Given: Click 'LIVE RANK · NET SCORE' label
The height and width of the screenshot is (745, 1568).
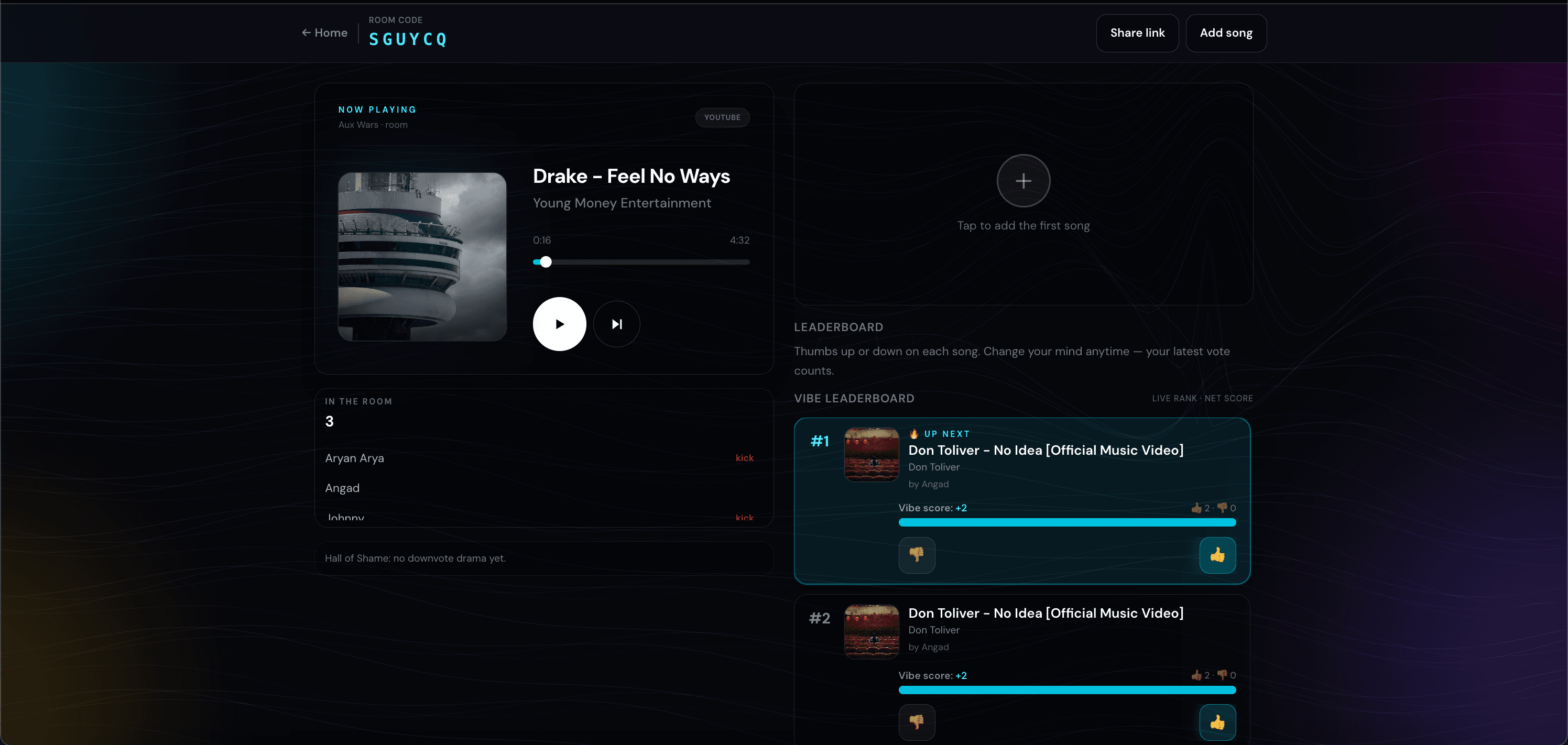Looking at the screenshot, I should (x=1202, y=398).
